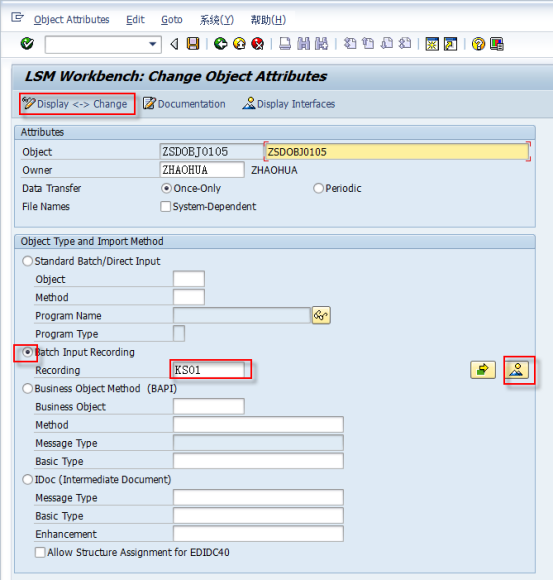The height and width of the screenshot is (580, 554).
Task: Toggle the System-Dependent checkbox
Action: 165,206
